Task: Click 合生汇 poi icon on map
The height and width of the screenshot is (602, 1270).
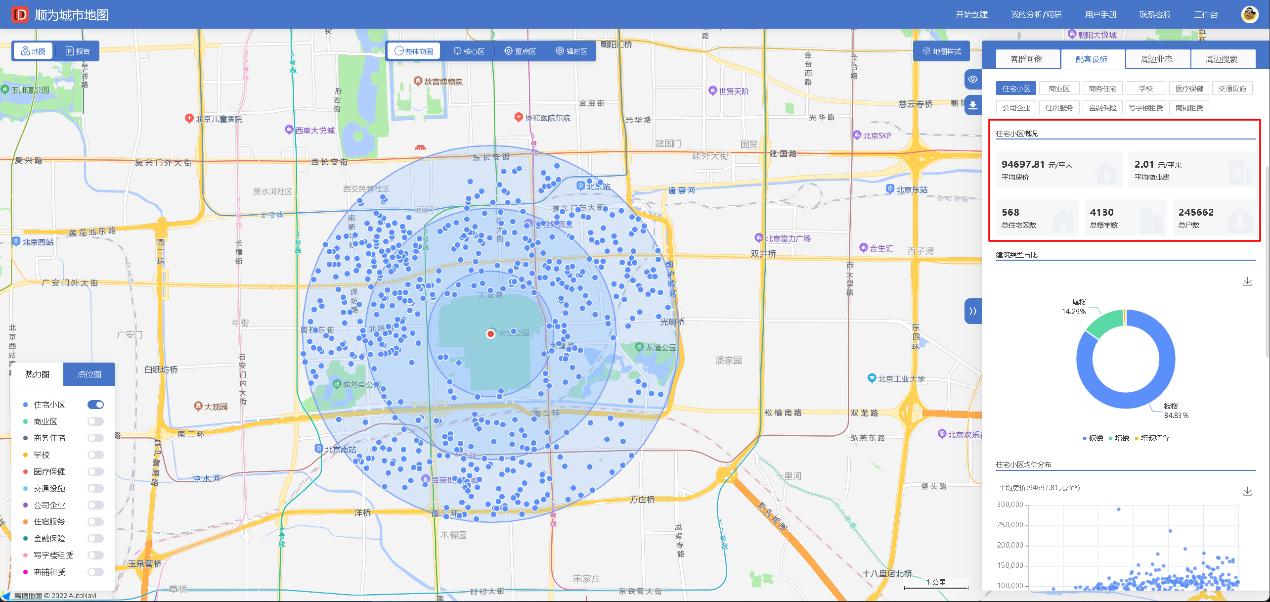Action: [x=862, y=247]
